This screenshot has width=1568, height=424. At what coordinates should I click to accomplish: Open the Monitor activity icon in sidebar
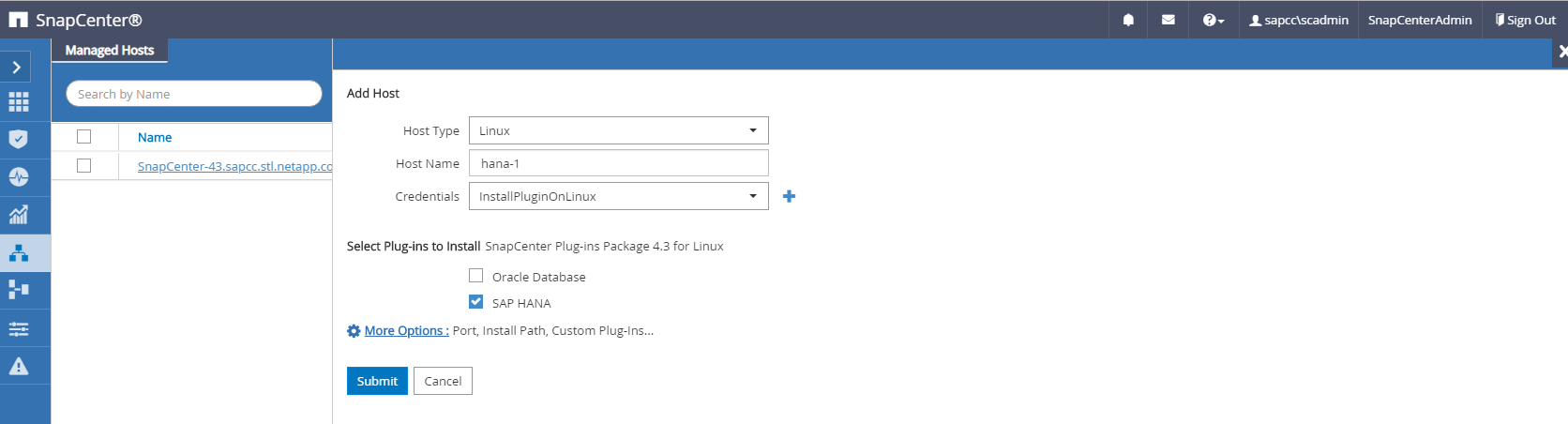pyautogui.click(x=19, y=177)
